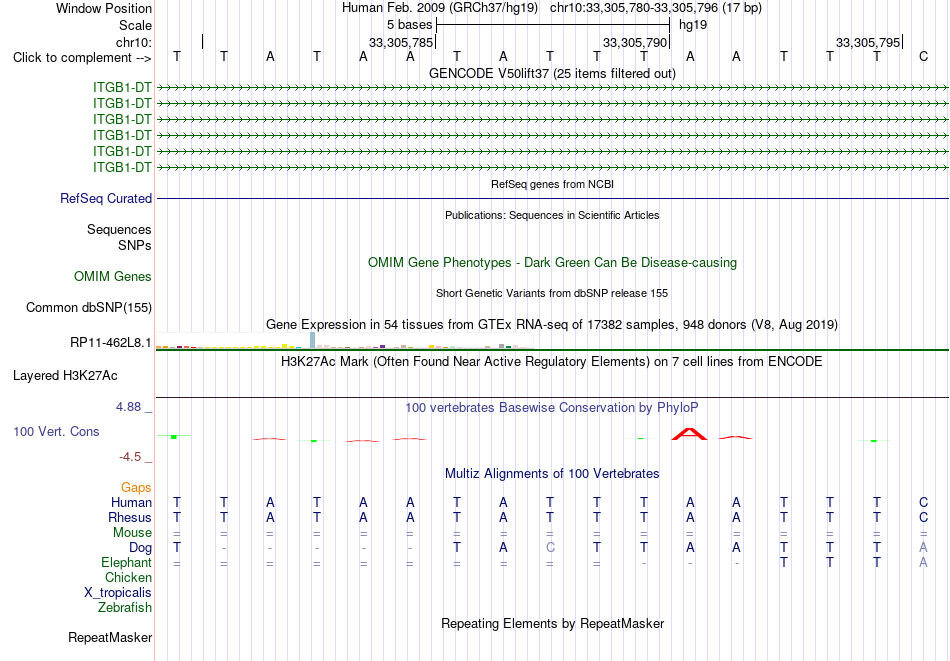Image resolution: width=950 pixels, height=661 pixels.
Task: Click the large red A conservation peak
Action: click(x=689, y=434)
